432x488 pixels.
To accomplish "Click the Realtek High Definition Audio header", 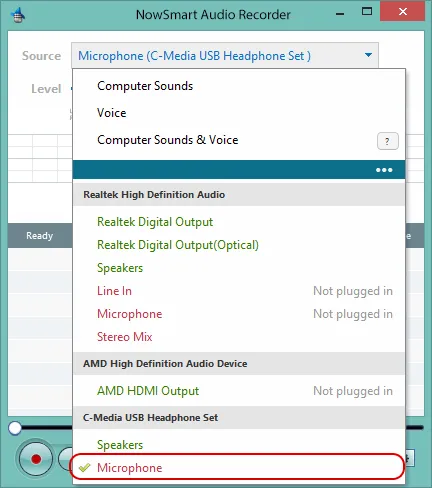I will 239,195.
